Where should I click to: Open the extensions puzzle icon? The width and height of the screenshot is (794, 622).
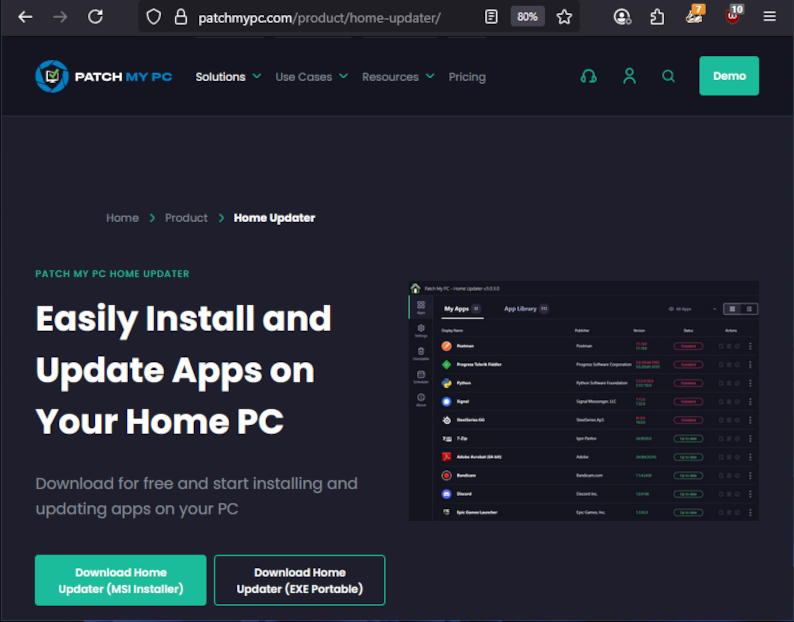[657, 17]
